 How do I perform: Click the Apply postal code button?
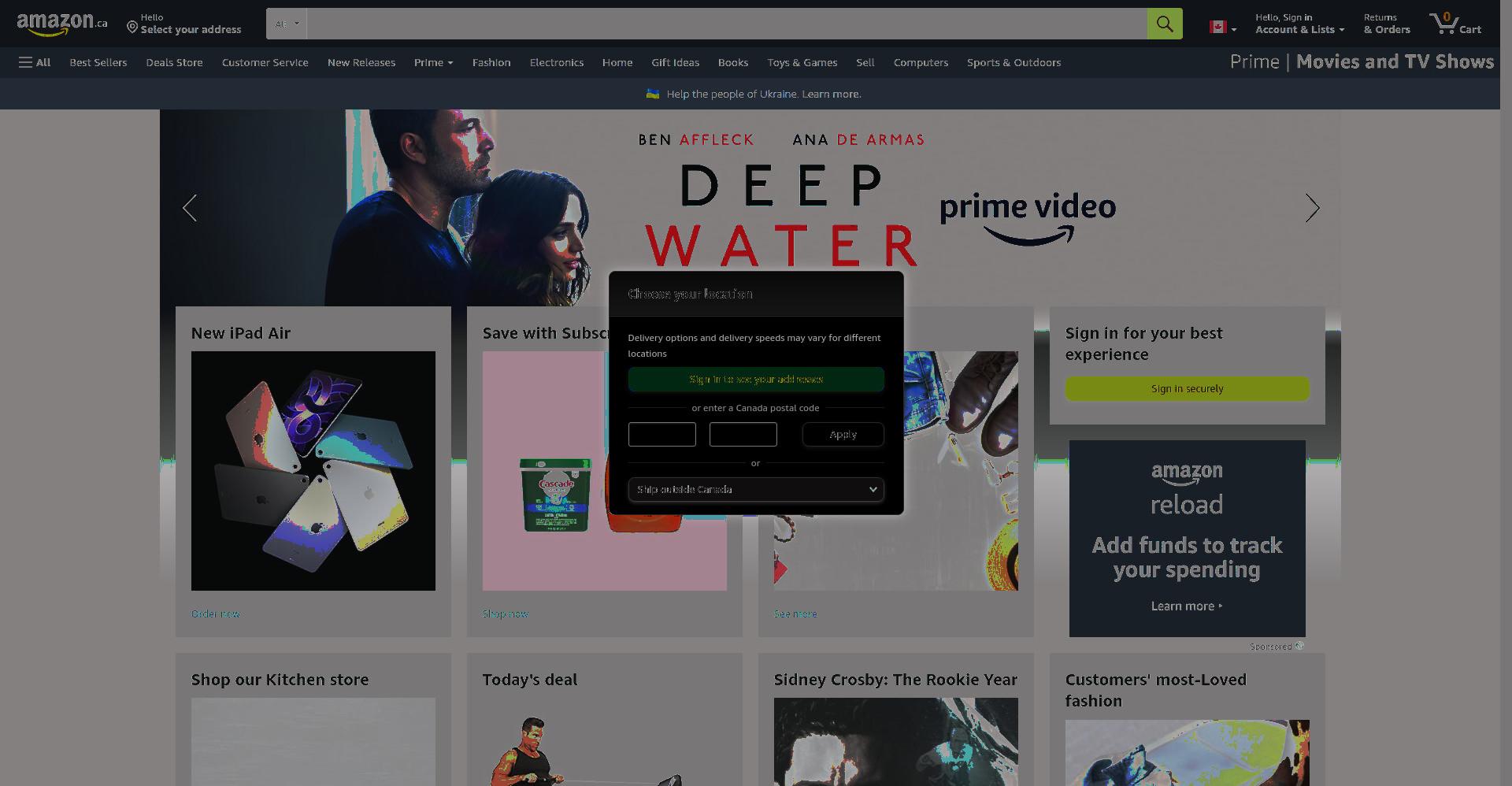[843, 434]
